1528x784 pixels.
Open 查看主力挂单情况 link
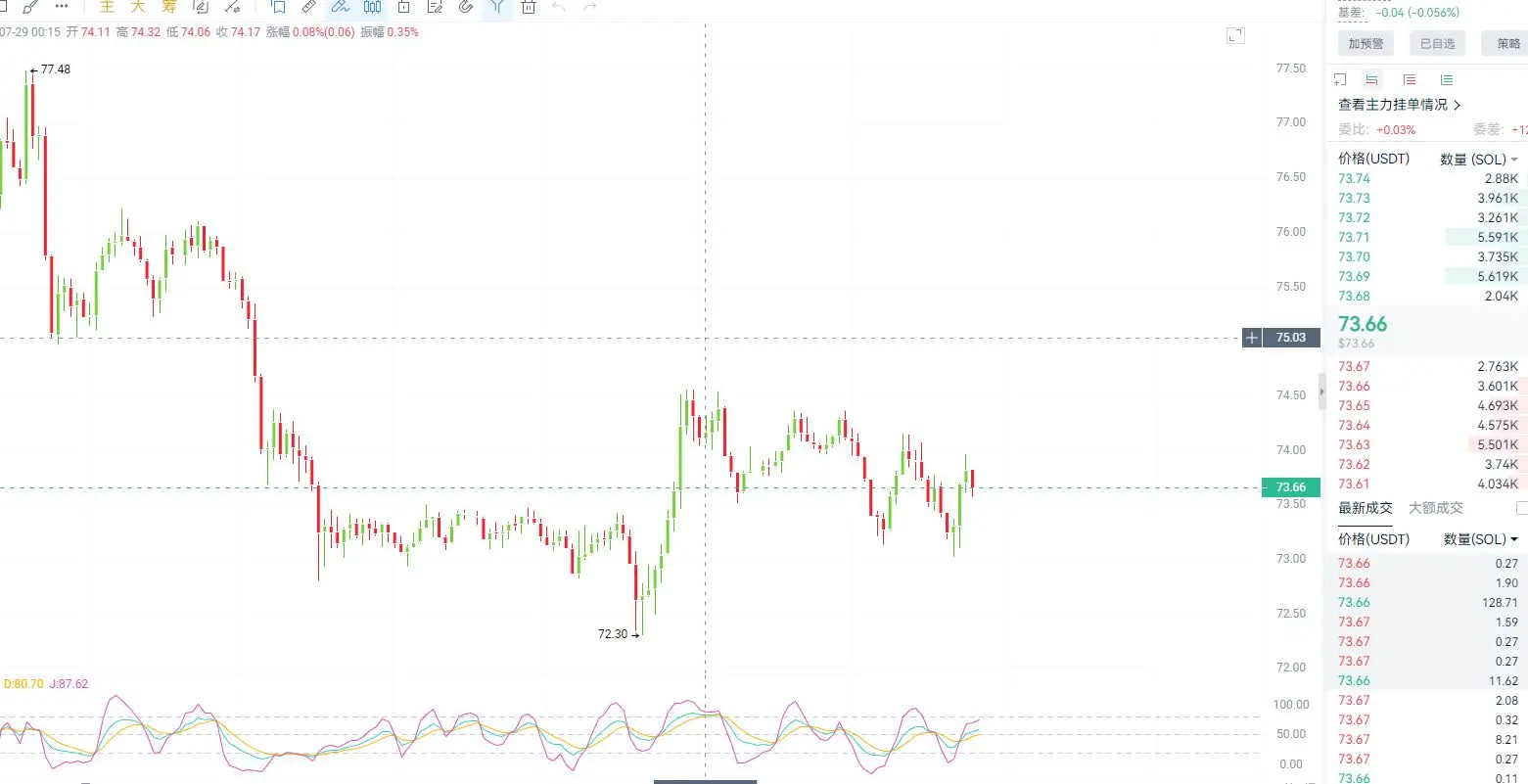click(x=1400, y=105)
